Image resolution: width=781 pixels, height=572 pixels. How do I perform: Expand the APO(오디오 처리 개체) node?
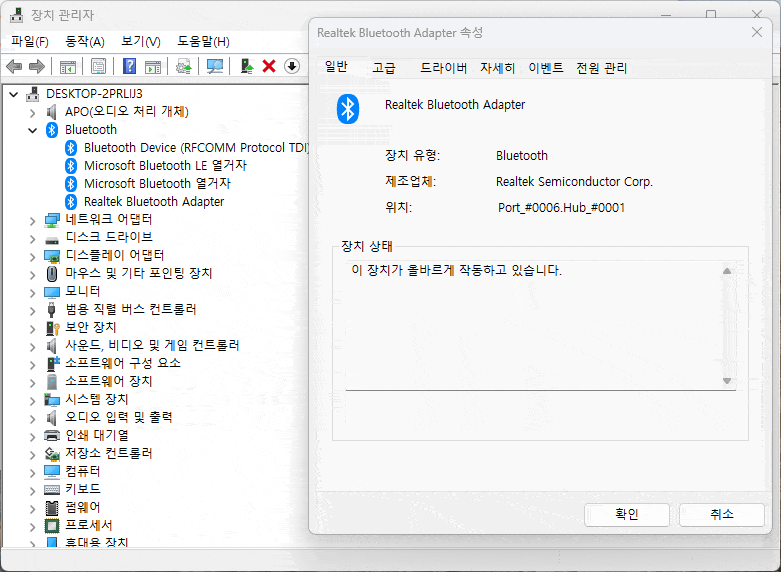coord(33,113)
